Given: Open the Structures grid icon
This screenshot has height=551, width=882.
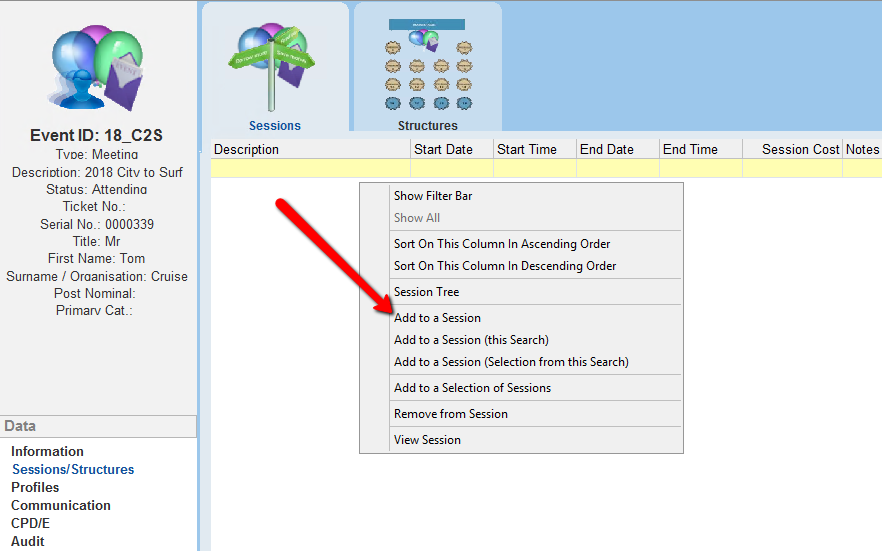Looking at the screenshot, I should (x=428, y=68).
